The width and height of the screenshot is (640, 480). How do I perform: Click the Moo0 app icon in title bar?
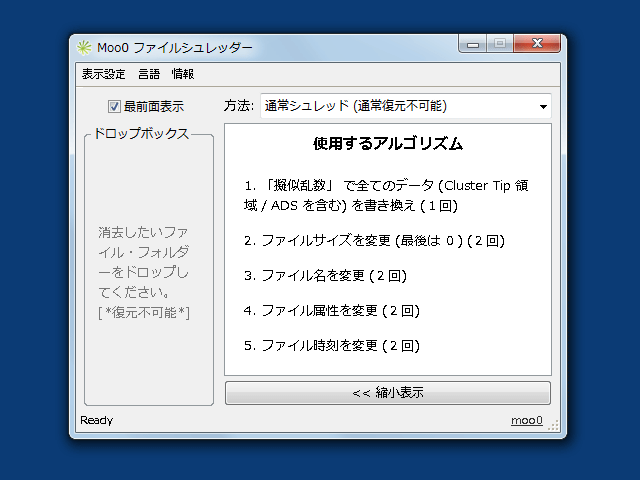point(84,48)
